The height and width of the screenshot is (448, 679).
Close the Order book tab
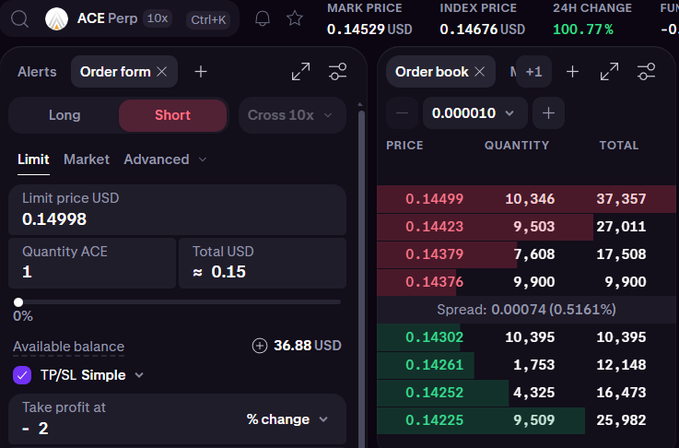(x=479, y=71)
